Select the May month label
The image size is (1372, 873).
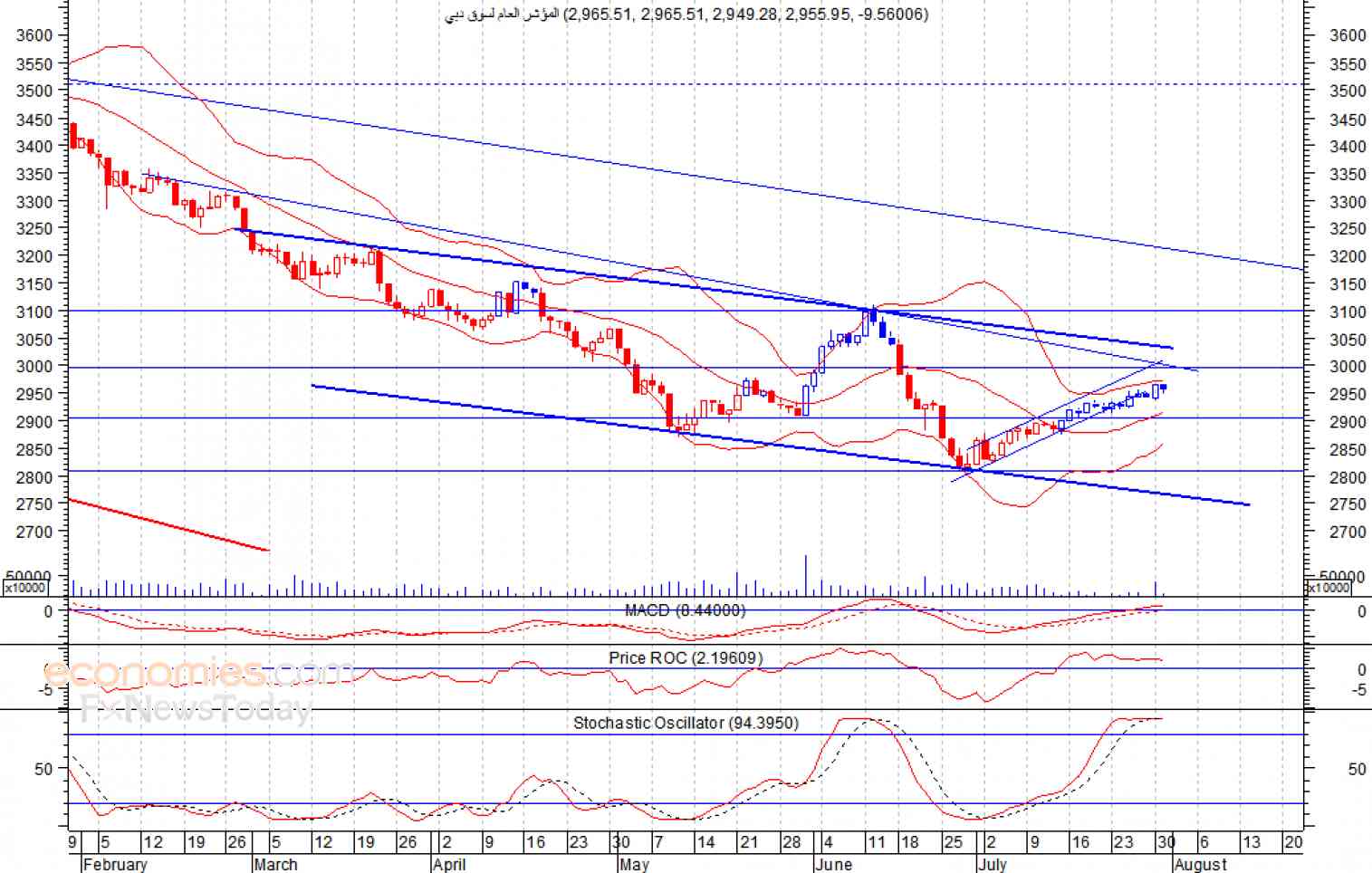(635, 864)
